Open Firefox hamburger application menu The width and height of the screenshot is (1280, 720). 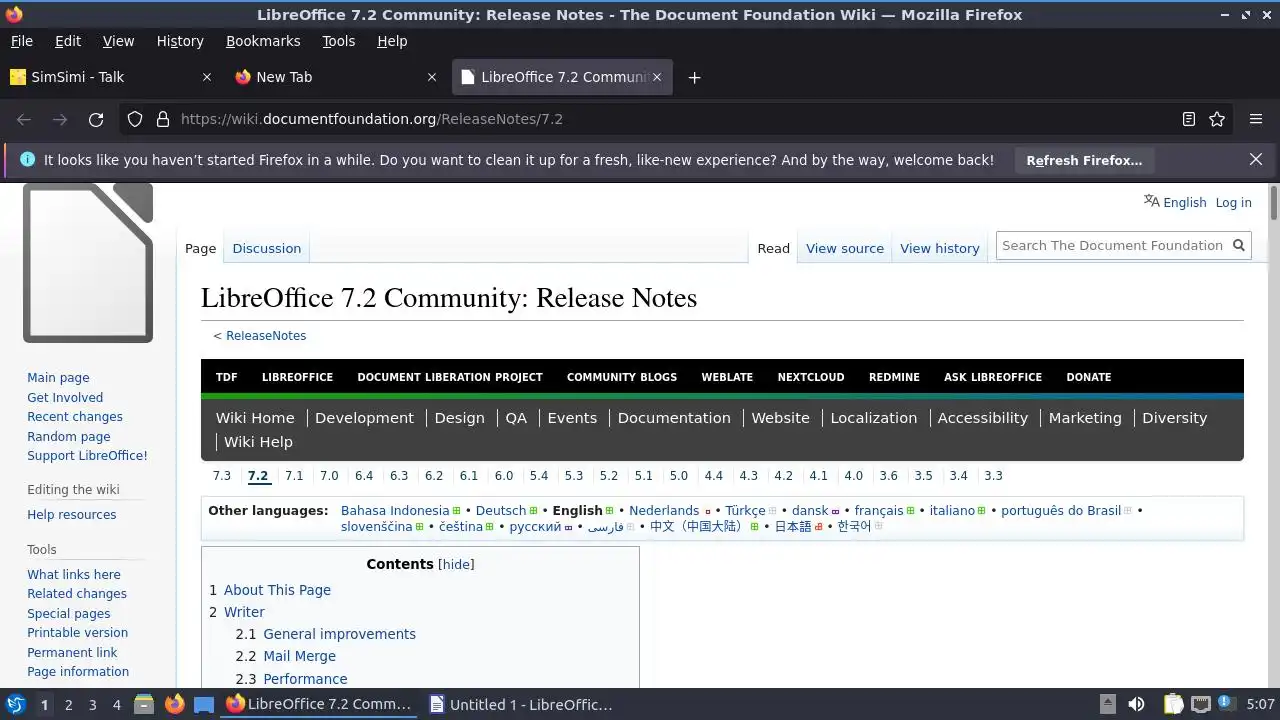pyautogui.click(x=1256, y=119)
